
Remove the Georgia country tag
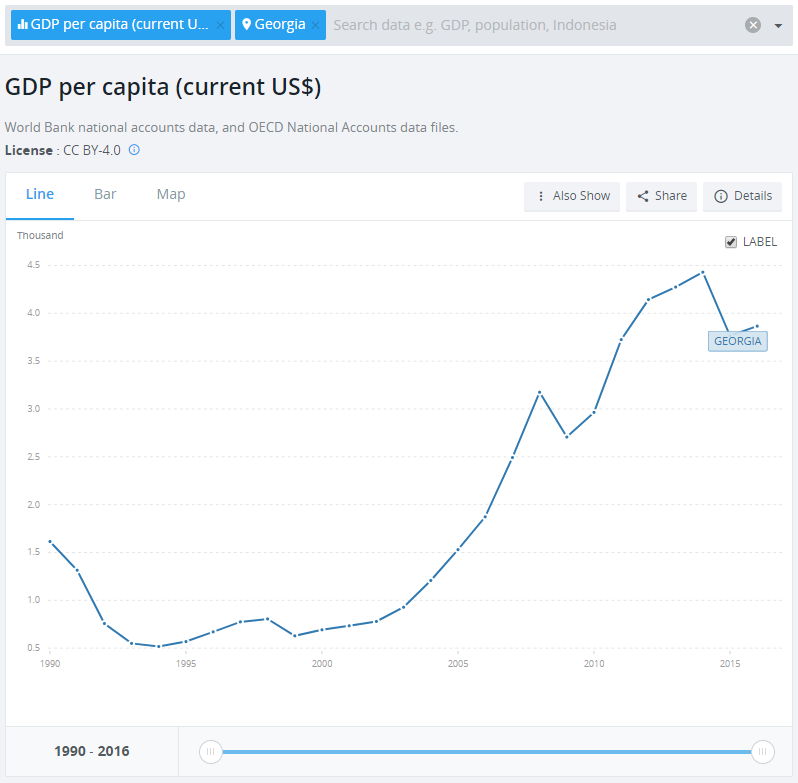pos(316,25)
